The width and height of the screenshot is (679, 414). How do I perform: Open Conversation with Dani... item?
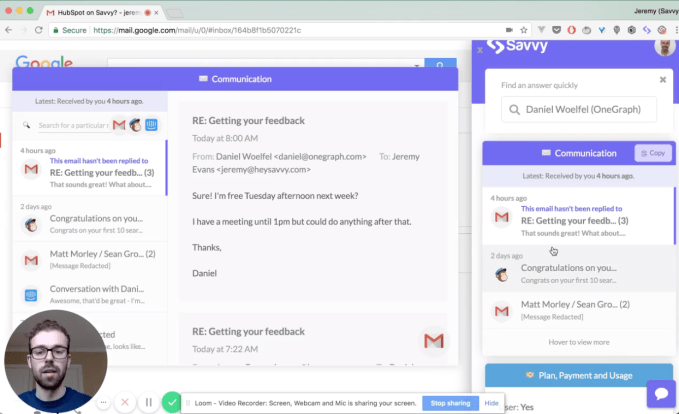(90, 294)
